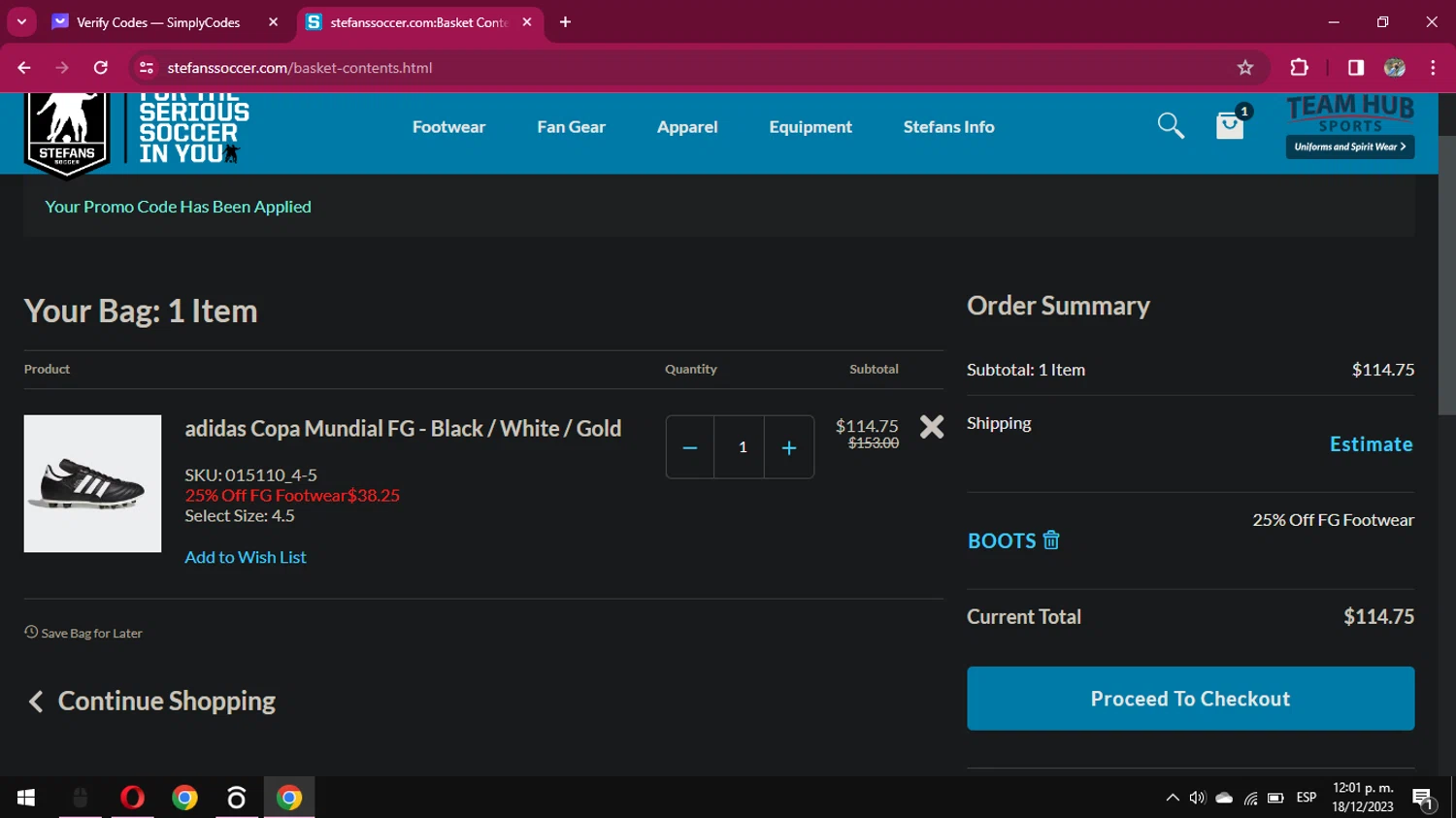
Task: Open the Chrome profile avatar
Action: click(1395, 68)
